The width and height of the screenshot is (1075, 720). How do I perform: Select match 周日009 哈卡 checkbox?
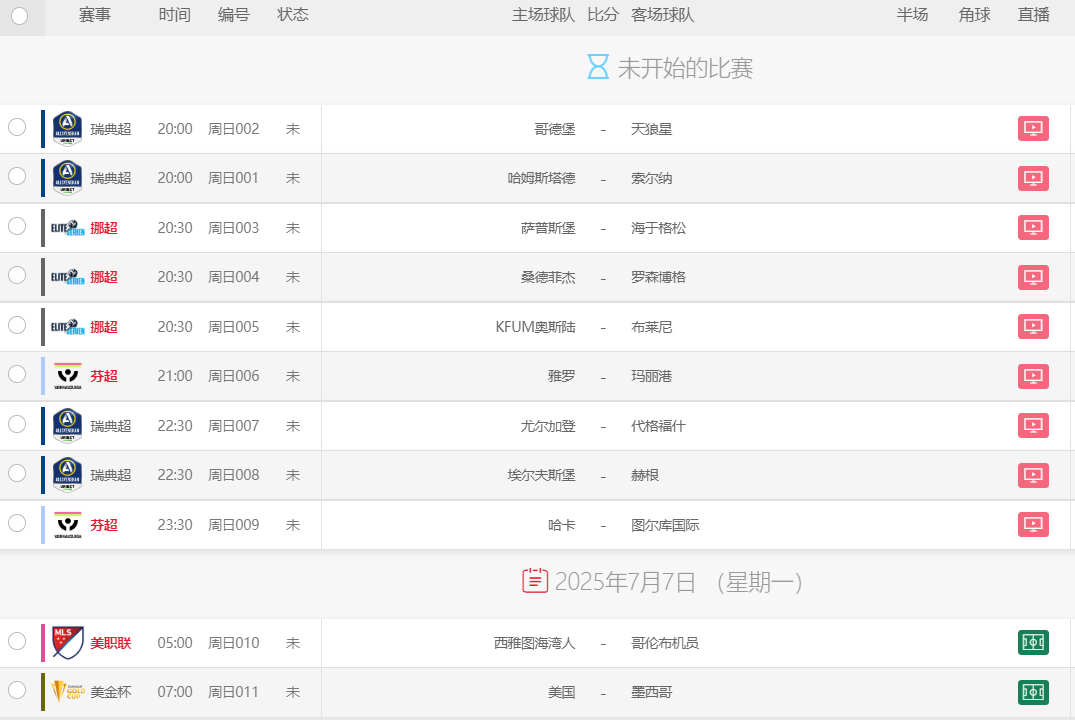point(17,523)
